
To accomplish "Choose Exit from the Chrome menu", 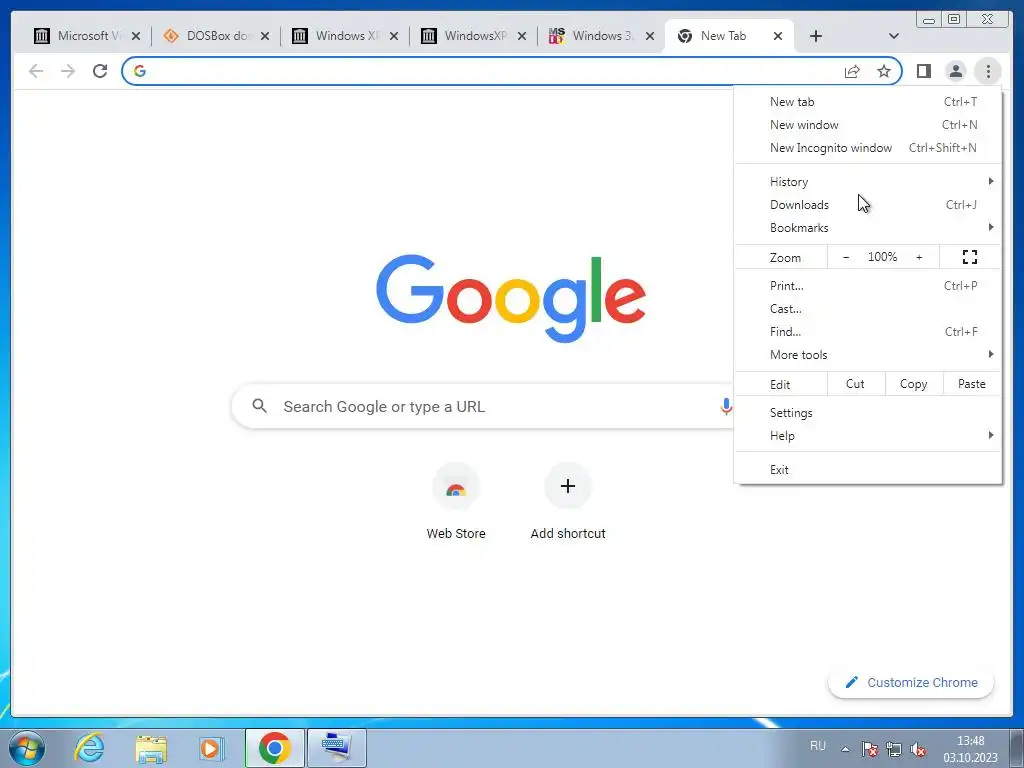I will point(868,470).
